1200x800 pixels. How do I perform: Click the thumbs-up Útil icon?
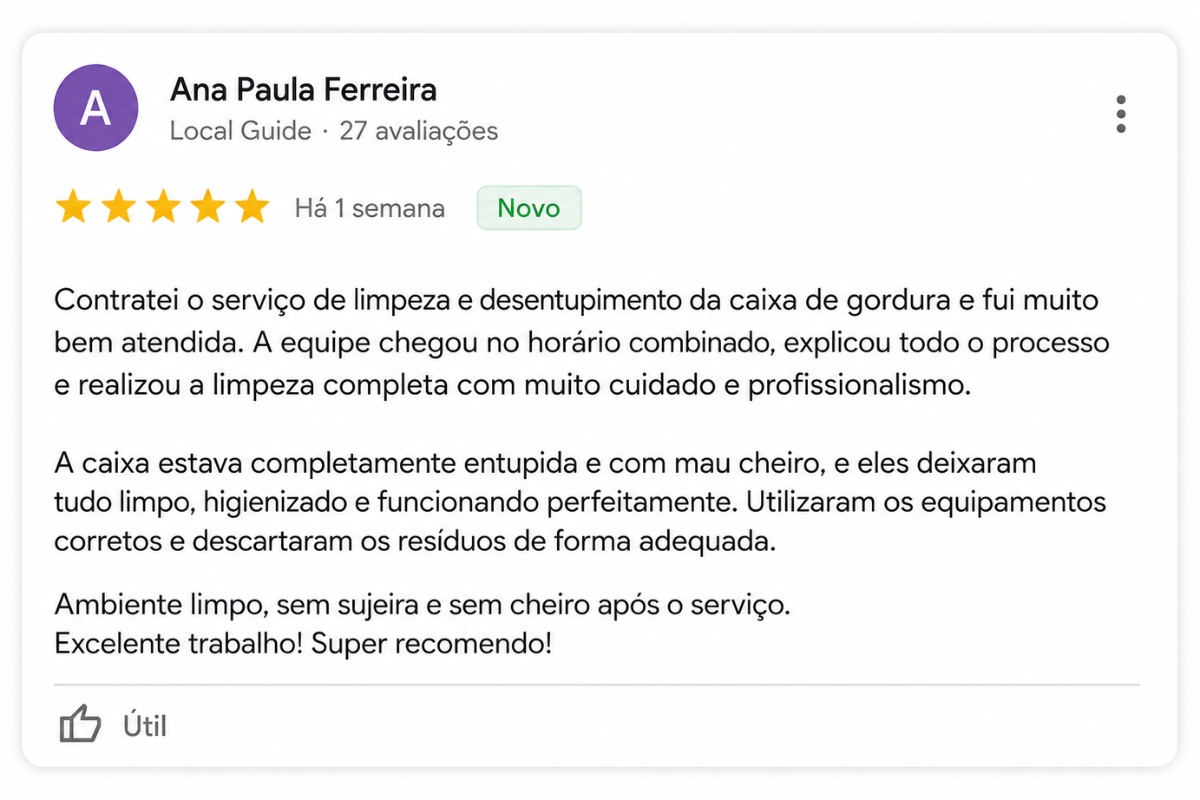(80, 724)
